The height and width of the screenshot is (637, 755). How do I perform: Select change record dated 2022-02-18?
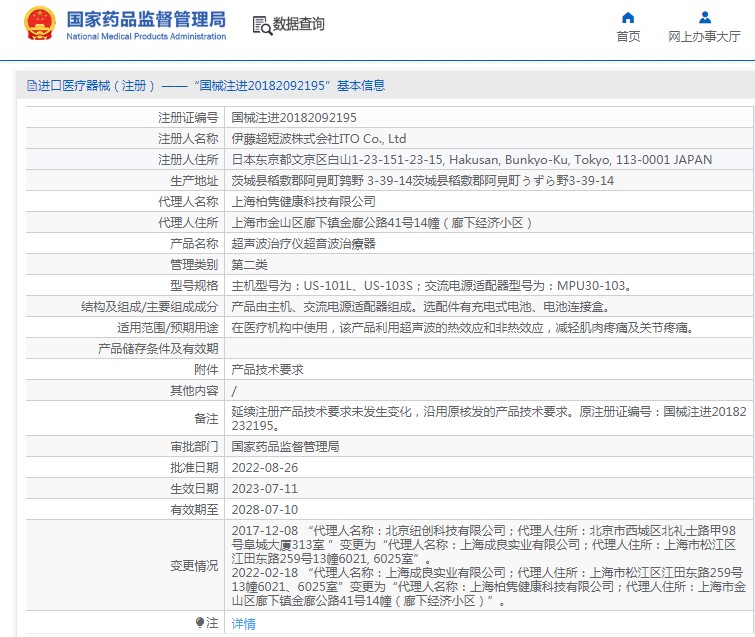489,587
